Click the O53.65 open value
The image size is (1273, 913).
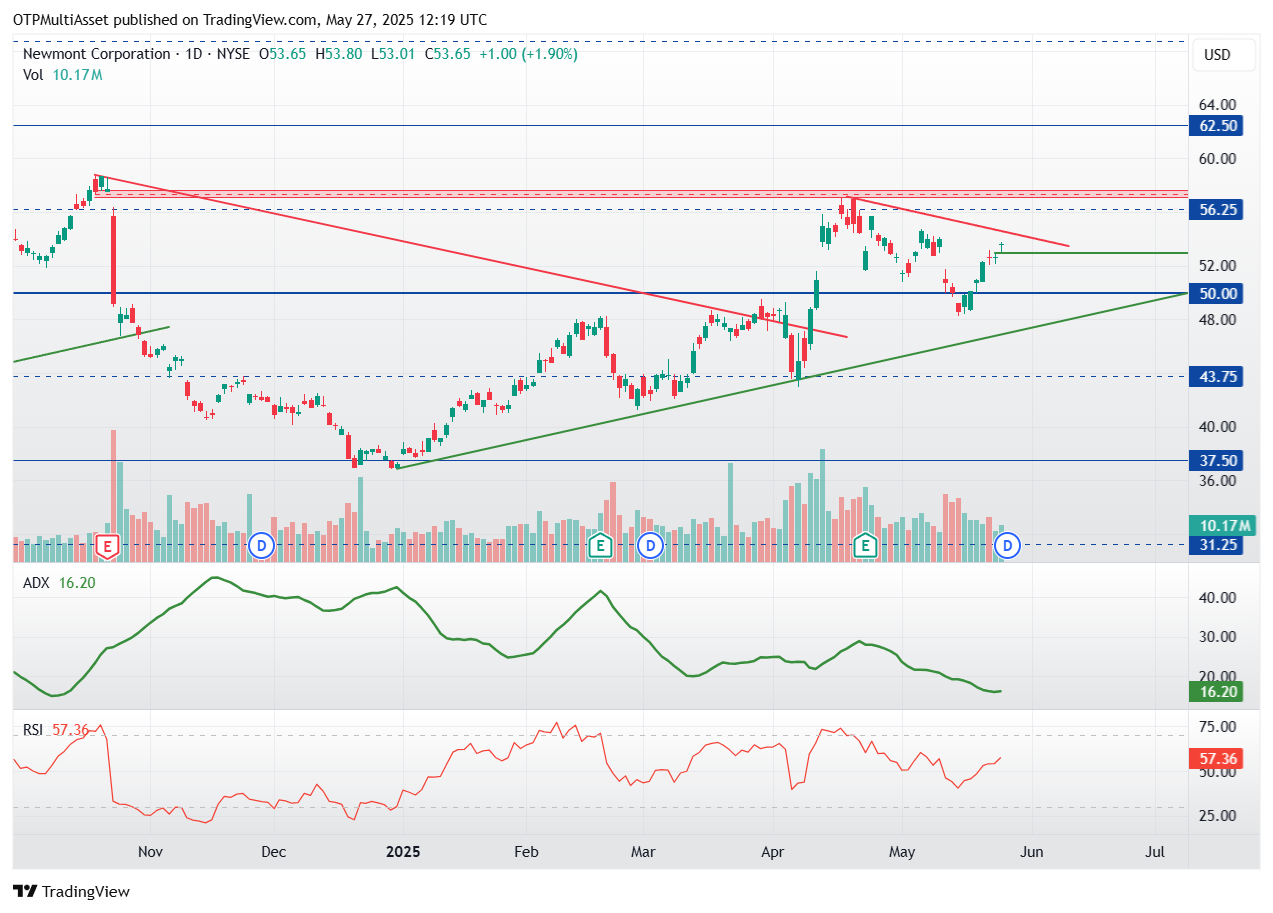point(284,54)
